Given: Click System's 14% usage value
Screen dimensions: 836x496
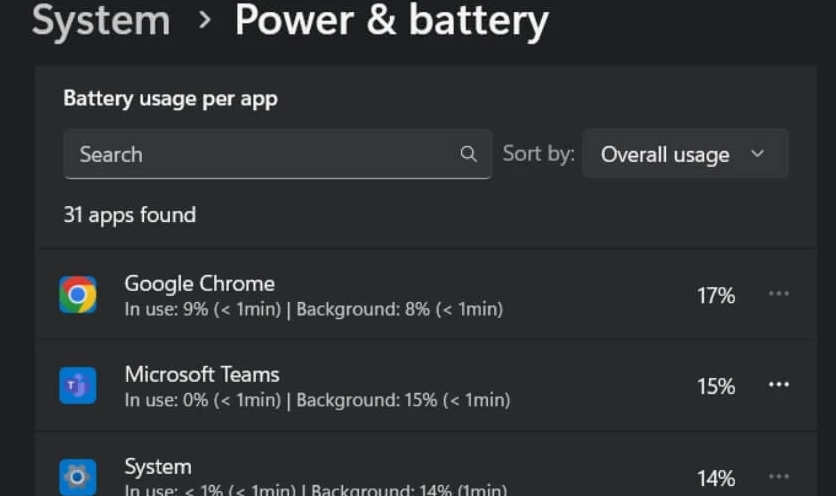Looking at the screenshot, I should [x=716, y=478].
